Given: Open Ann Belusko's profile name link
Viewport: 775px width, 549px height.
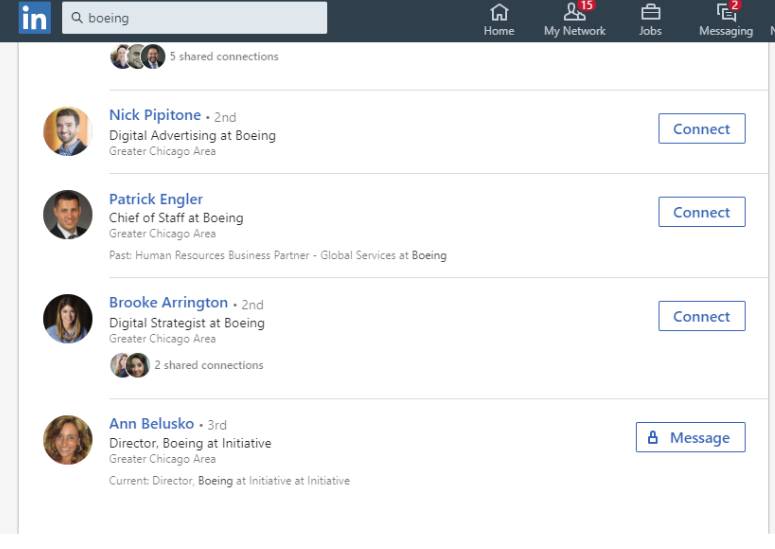Looking at the screenshot, I should point(151,423).
